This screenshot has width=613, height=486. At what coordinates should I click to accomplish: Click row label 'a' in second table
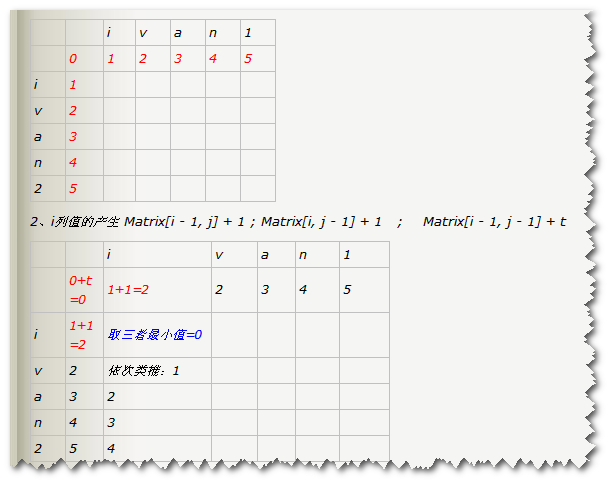(38, 397)
